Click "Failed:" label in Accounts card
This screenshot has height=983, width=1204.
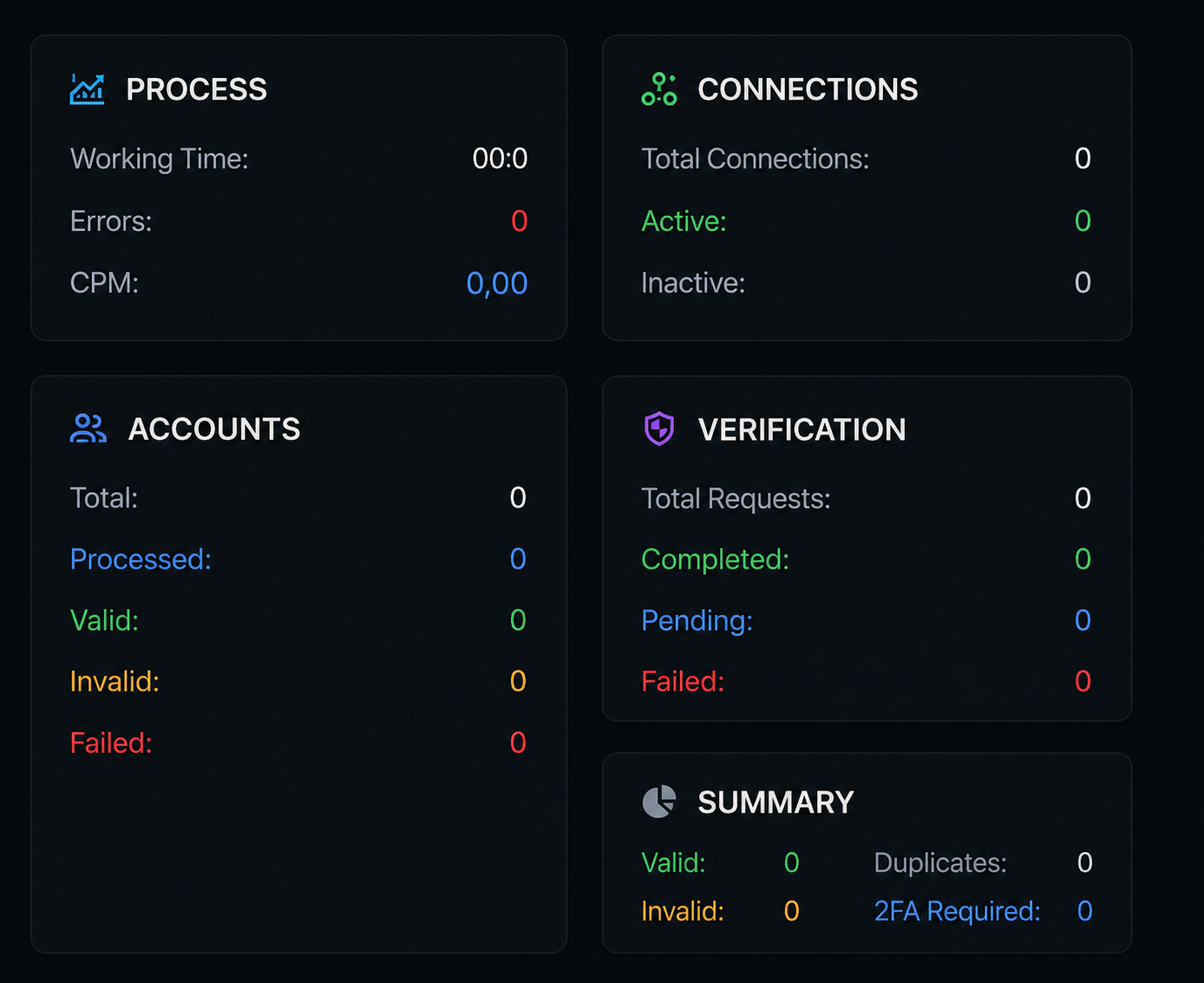[111, 744]
